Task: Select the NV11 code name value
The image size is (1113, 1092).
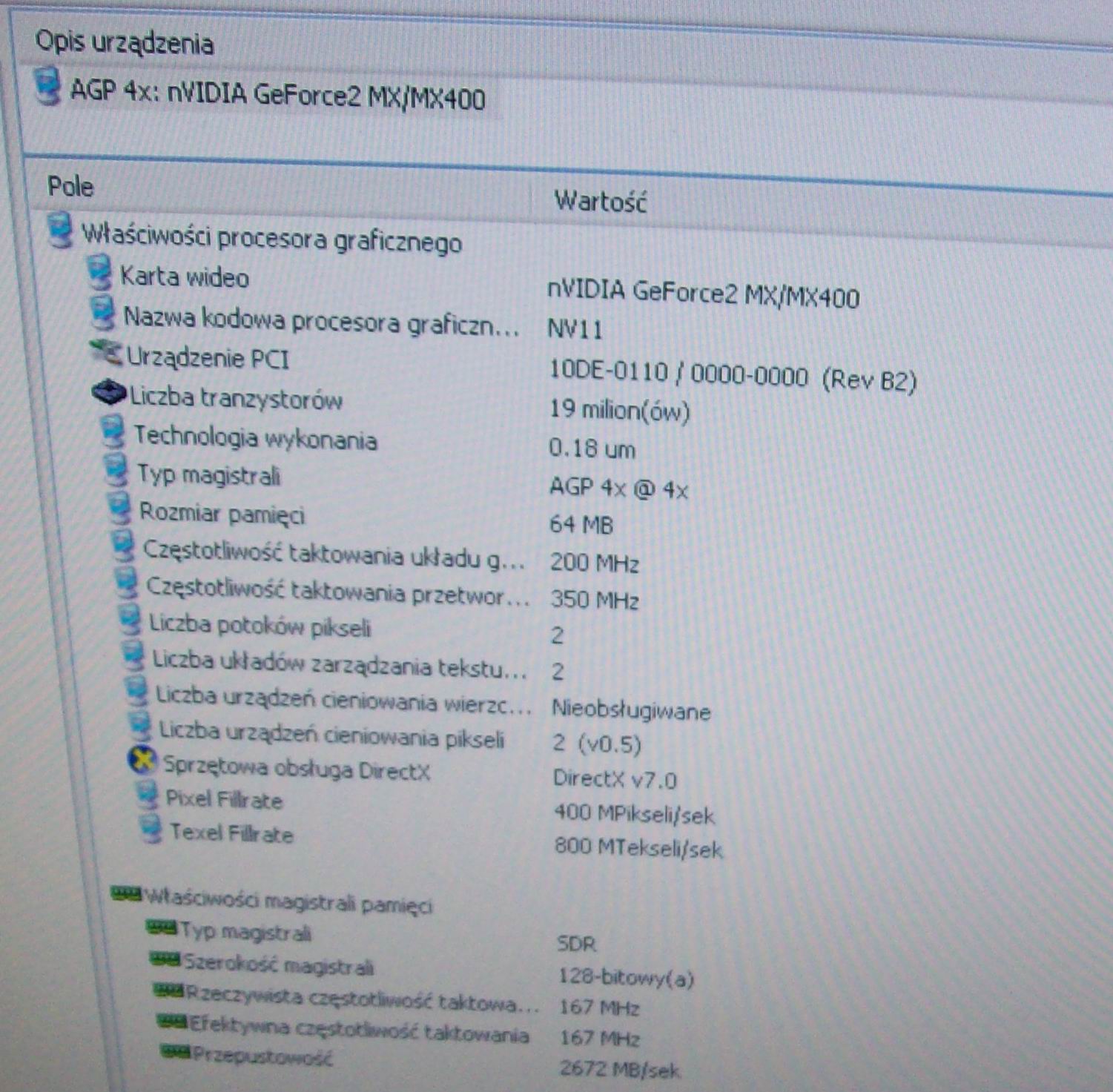Action: 575,329
